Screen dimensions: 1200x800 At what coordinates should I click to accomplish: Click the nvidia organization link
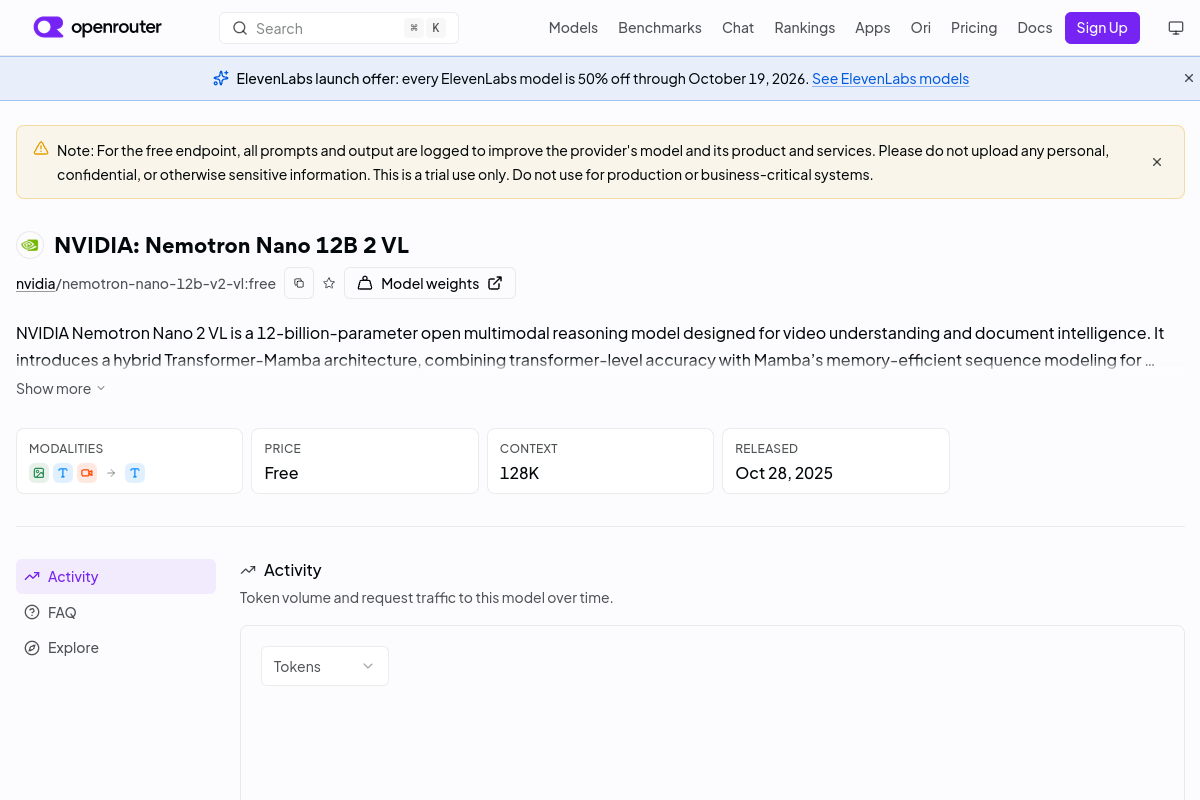pos(36,283)
